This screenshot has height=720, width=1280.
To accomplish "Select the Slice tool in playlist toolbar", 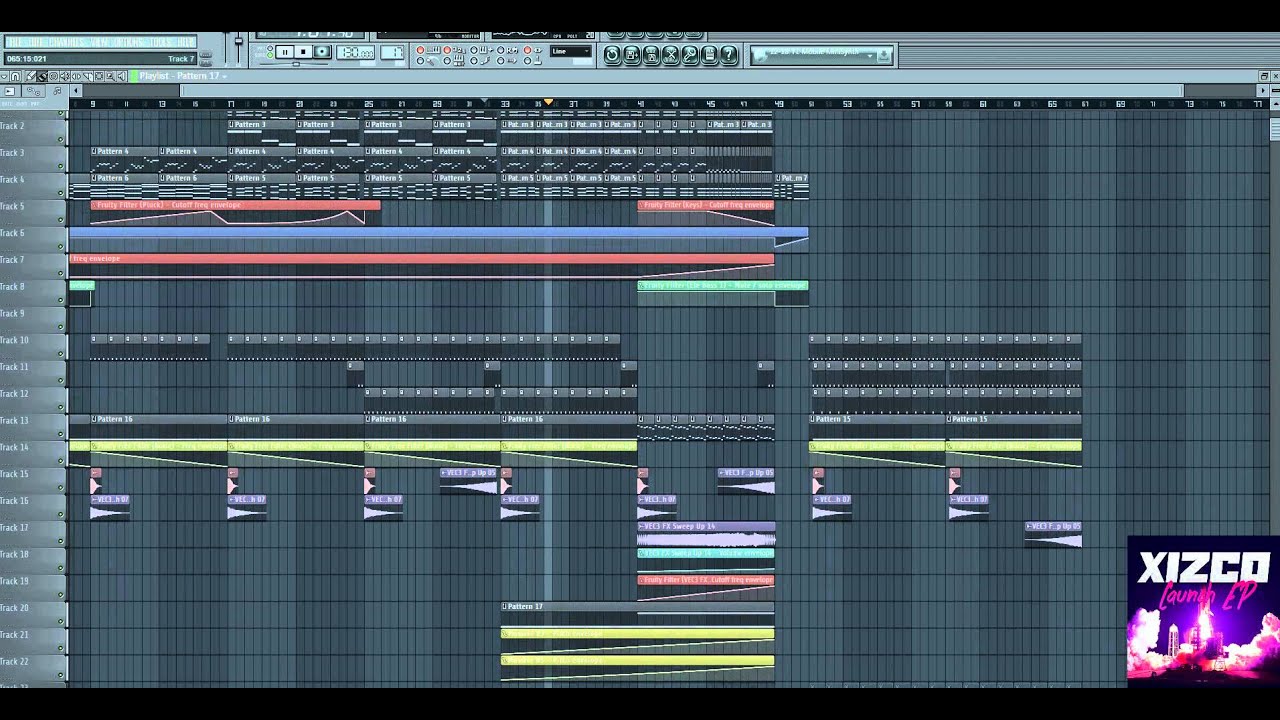I will pos(88,76).
